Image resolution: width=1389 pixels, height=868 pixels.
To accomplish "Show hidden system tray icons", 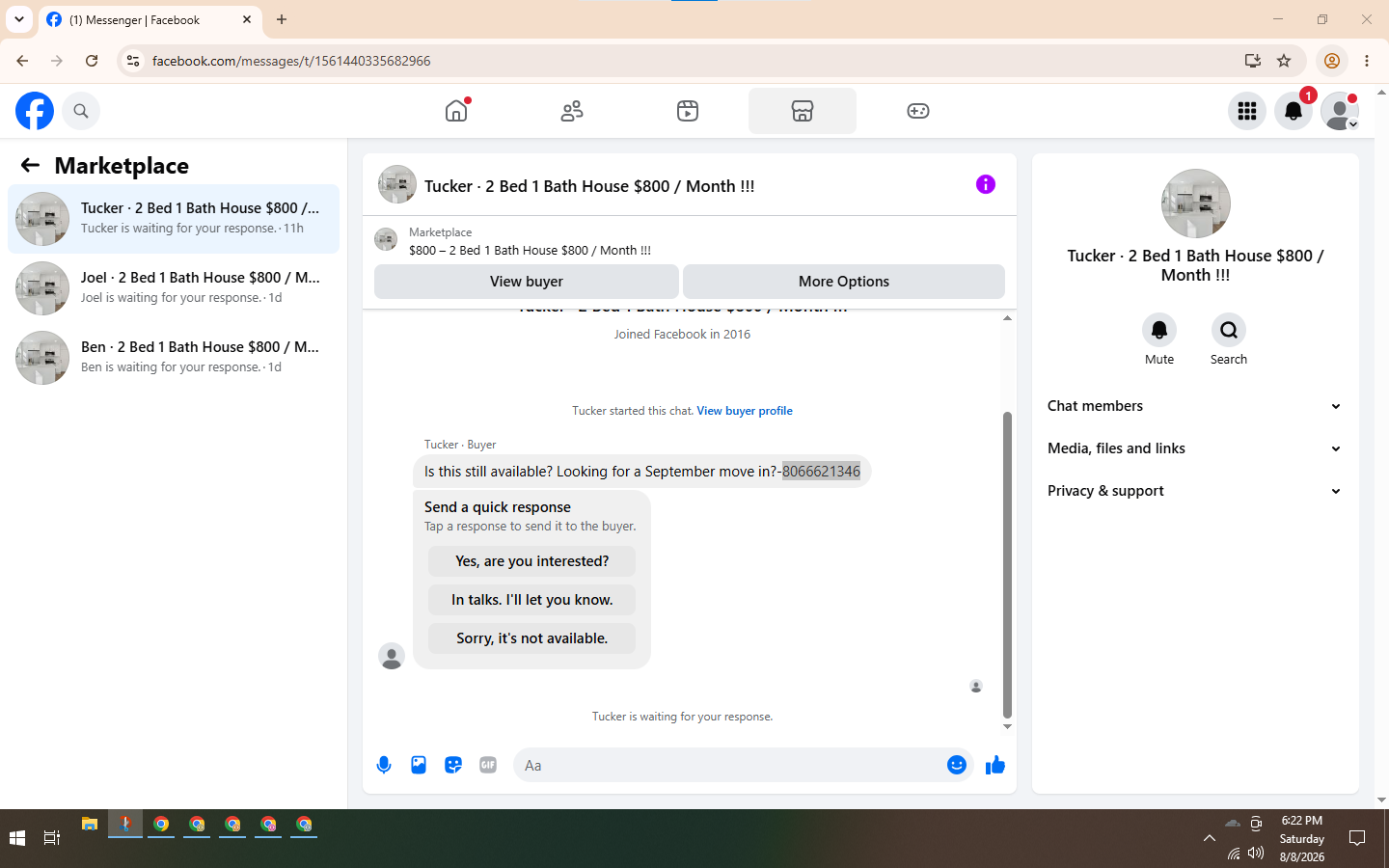I will pyautogui.click(x=1210, y=838).
